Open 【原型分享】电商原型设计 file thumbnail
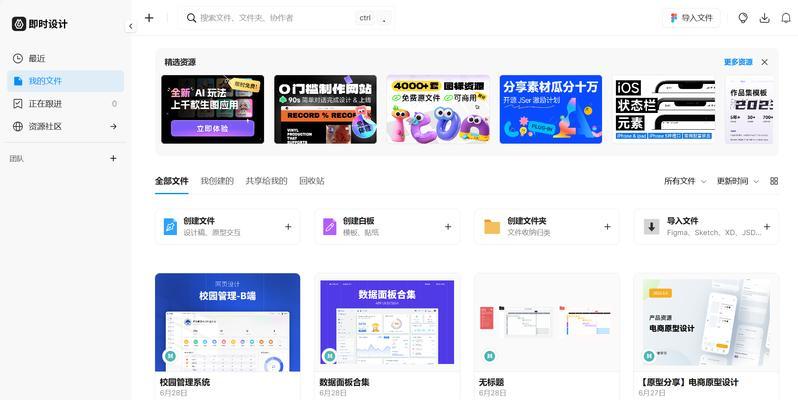Viewport: 798px width, 400px height. 706,322
